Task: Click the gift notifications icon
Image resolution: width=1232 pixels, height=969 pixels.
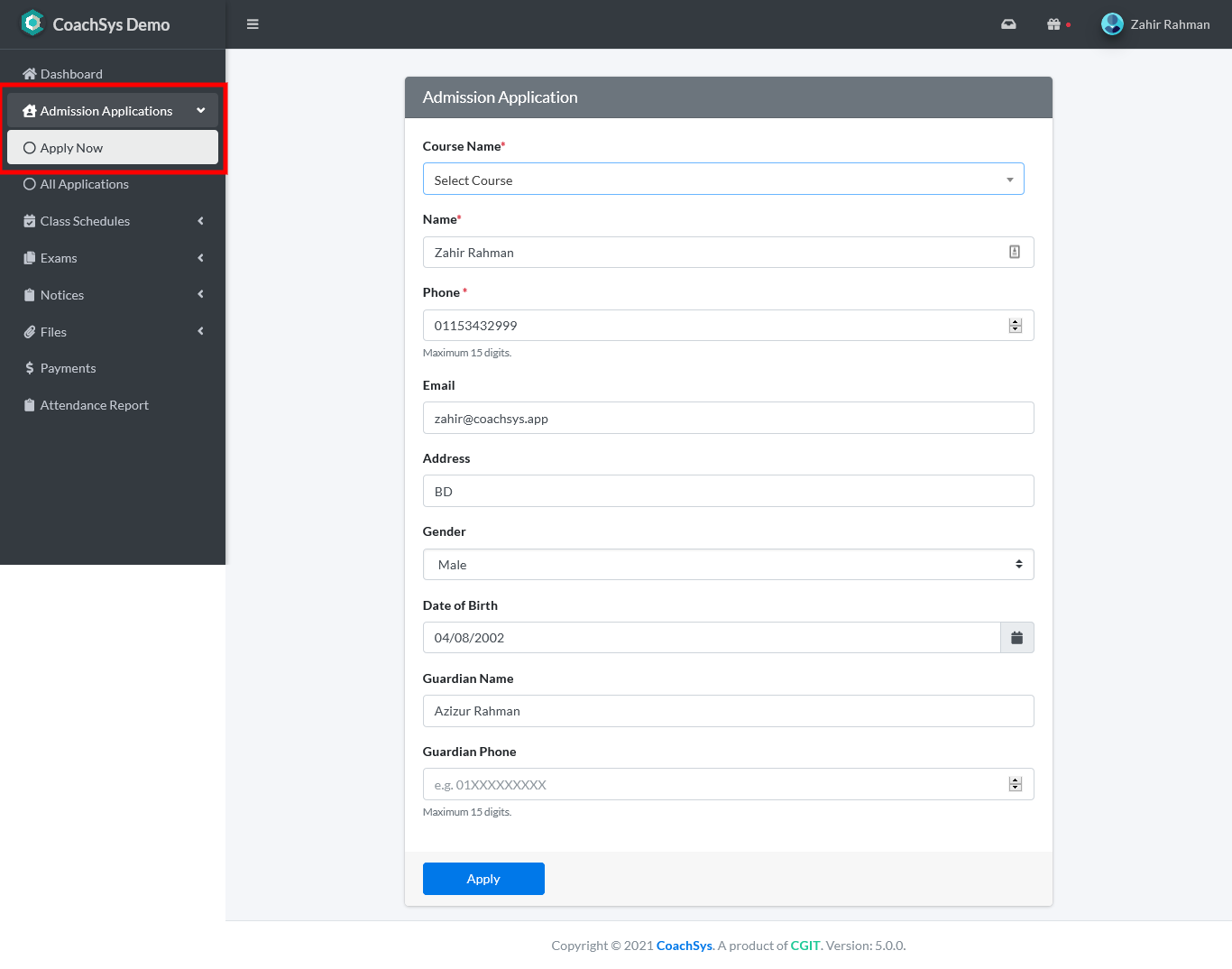Action: coord(1053,24)
